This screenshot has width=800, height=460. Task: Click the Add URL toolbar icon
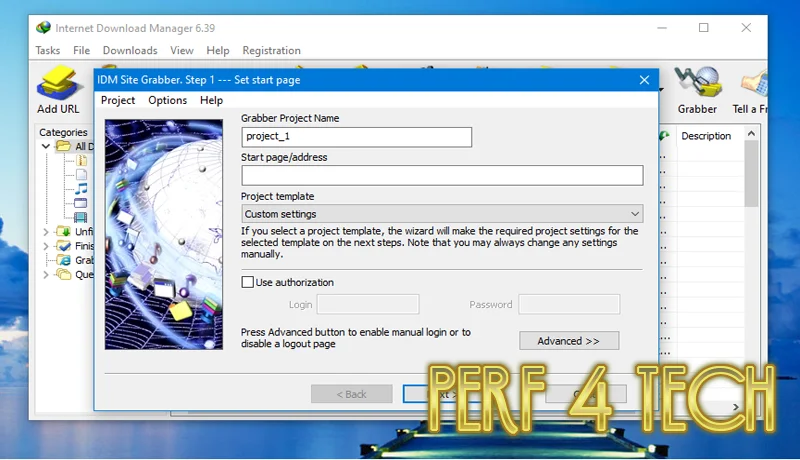pyautogui.click(x=58, y=88)
